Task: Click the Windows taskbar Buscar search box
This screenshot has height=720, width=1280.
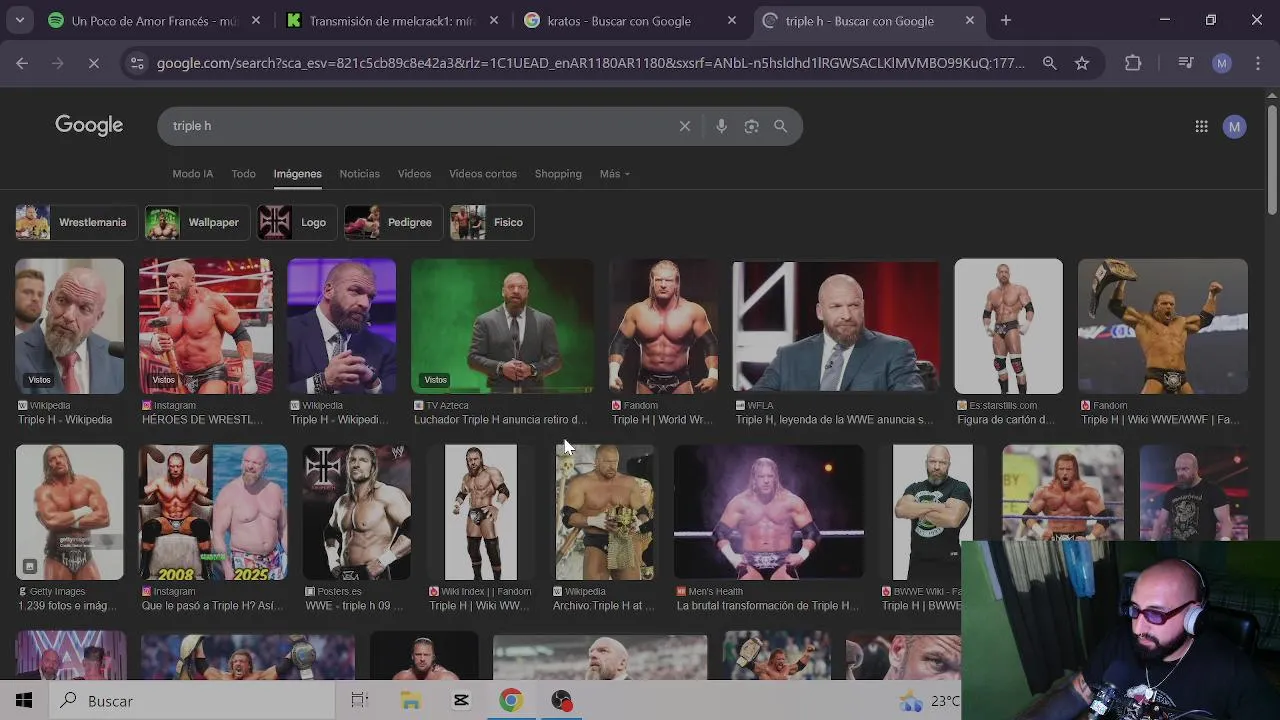Action: coord(191,701)
